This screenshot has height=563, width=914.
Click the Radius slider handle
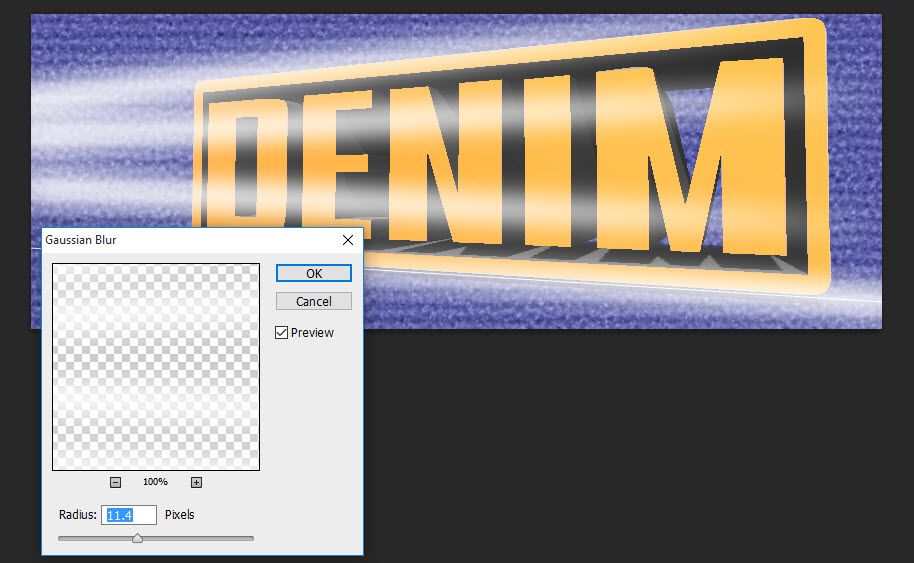click(138, 538)
